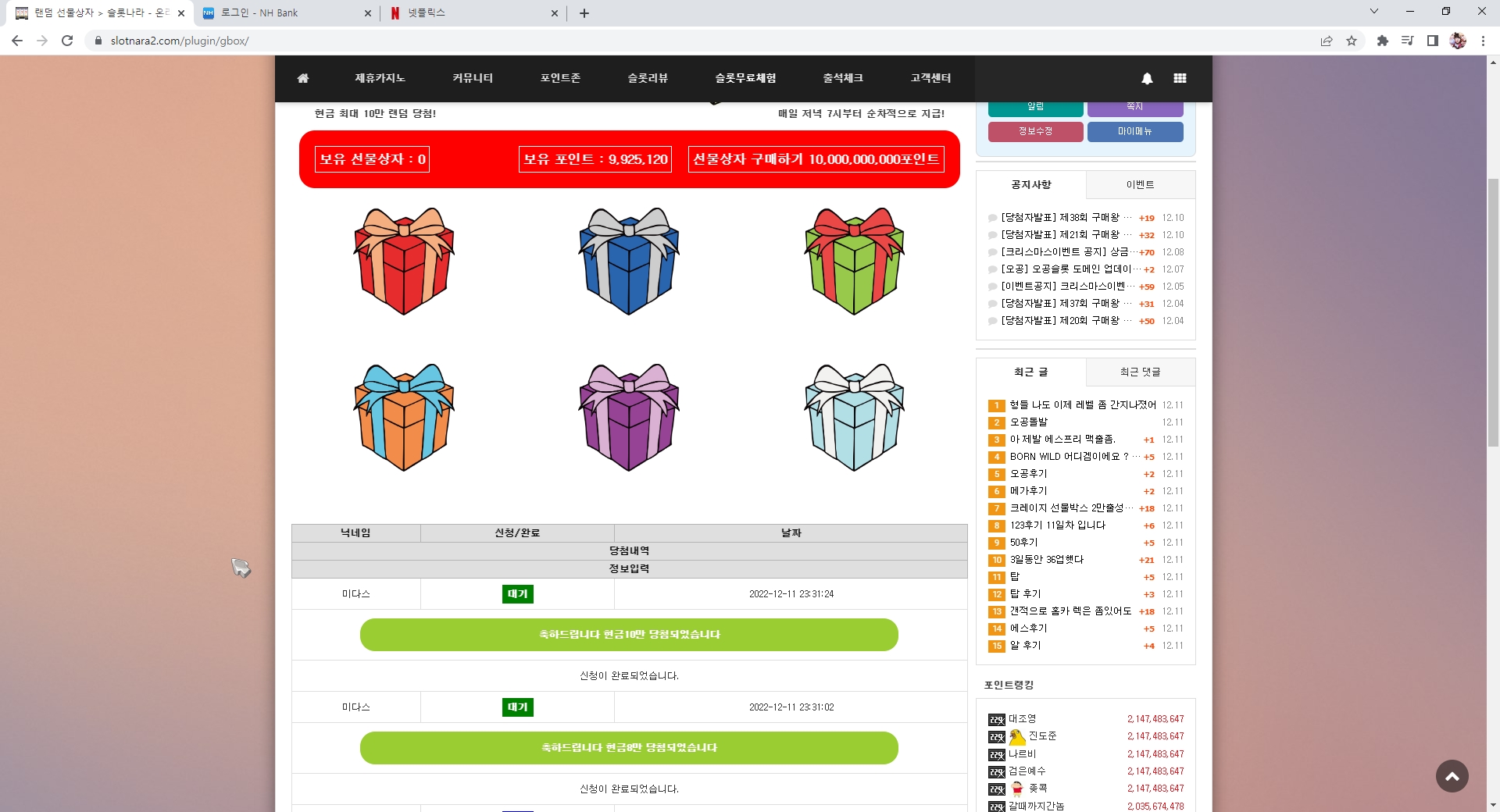The image size is (1500, 812).
Task: Open the home icon in navigation bar
Action: pyautogui.click(x=303, y=78)
